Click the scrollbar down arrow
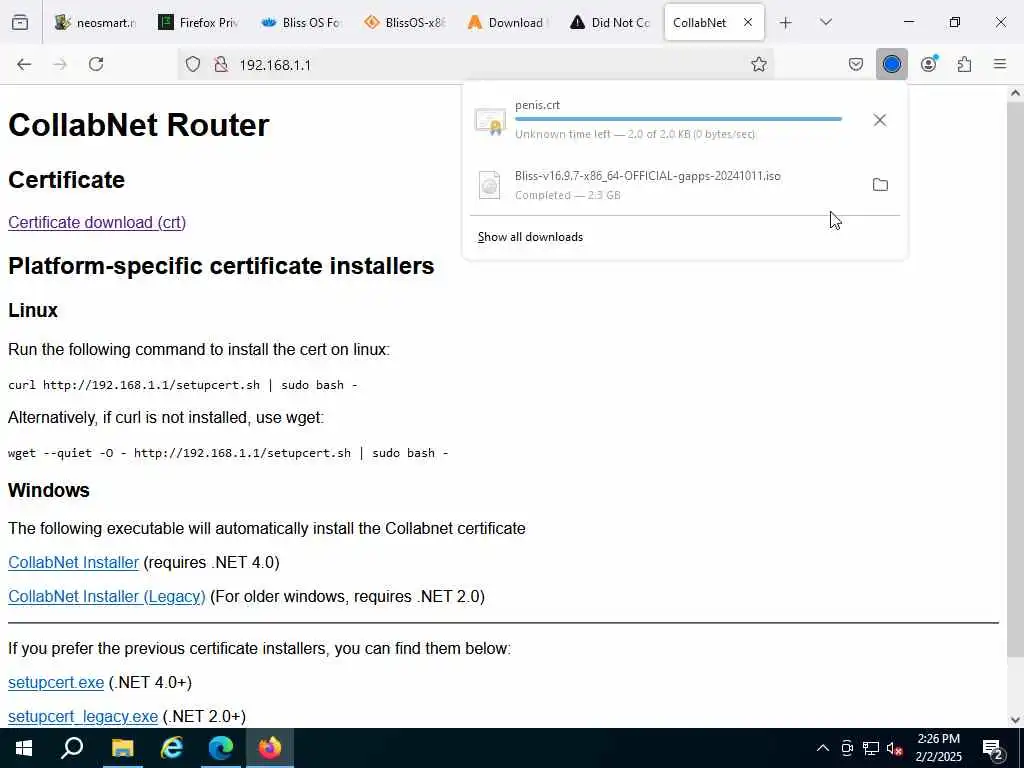Image resolution: width=1024 pixels, height=768 pixels. click(x=1015, y=720)
